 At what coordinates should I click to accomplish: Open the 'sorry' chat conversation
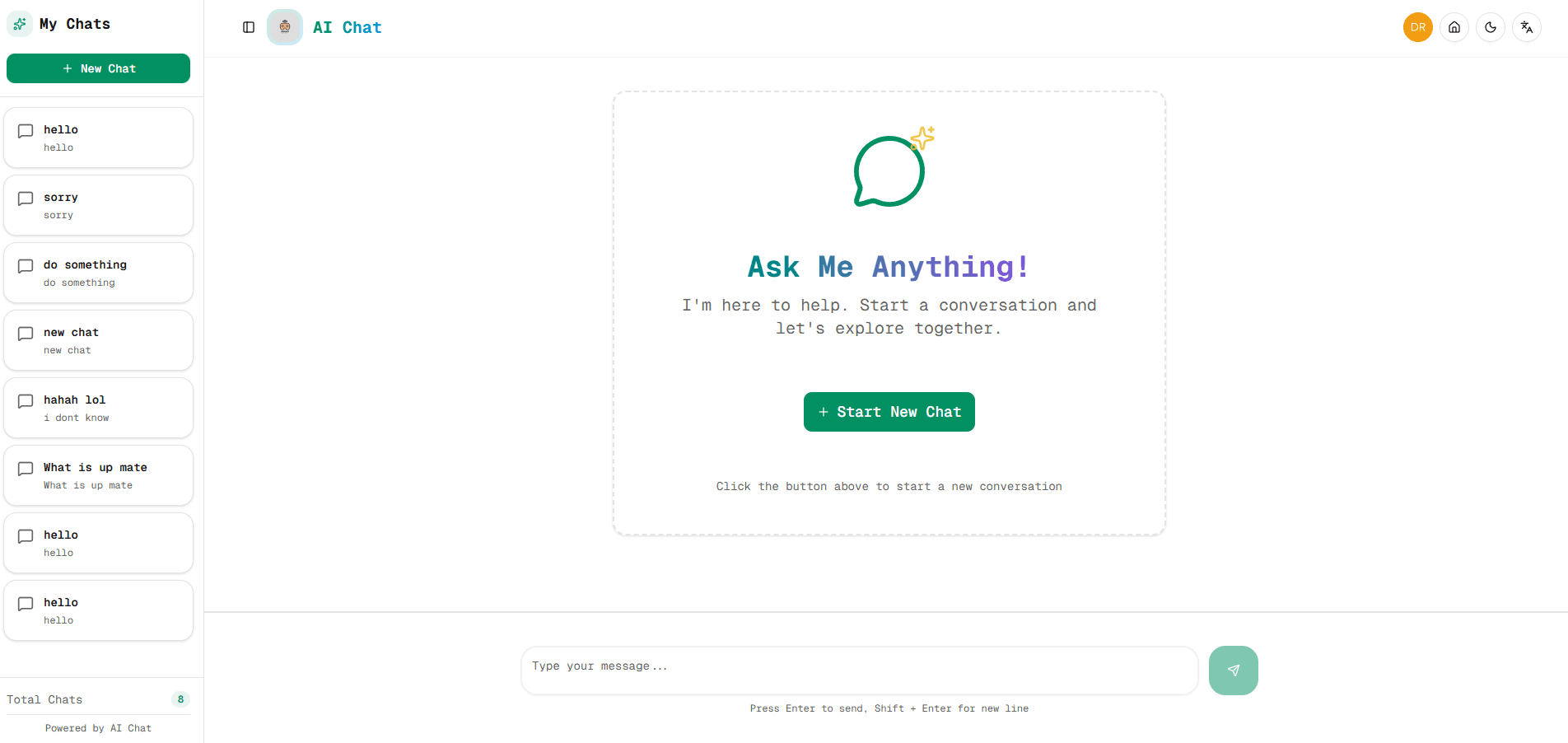pos(98,205)
